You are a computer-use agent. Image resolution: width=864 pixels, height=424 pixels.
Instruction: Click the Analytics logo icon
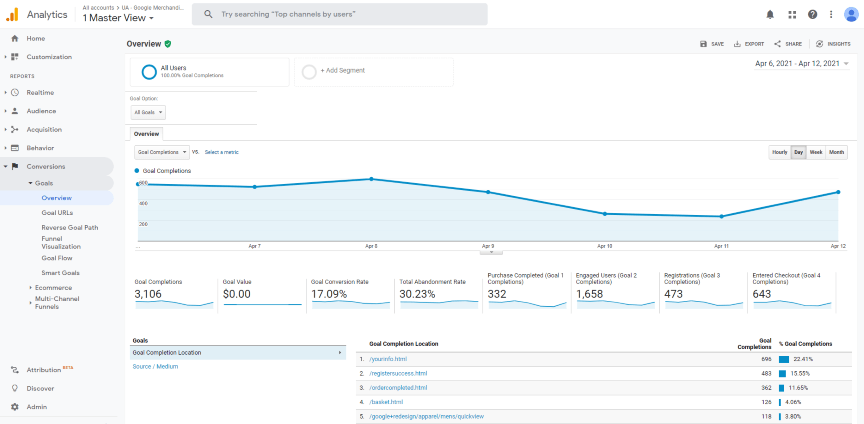pos(12,14)
